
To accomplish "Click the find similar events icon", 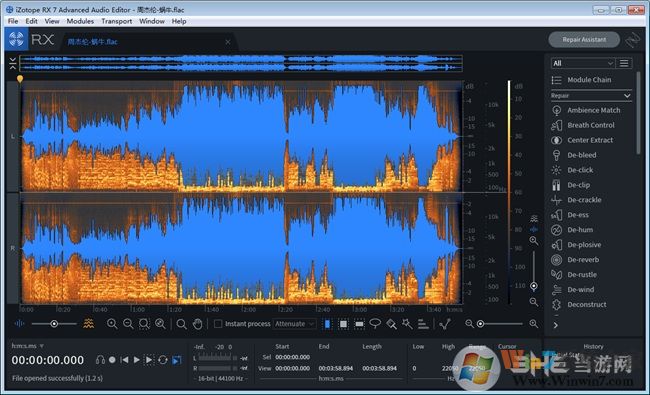I will [445, 324].
